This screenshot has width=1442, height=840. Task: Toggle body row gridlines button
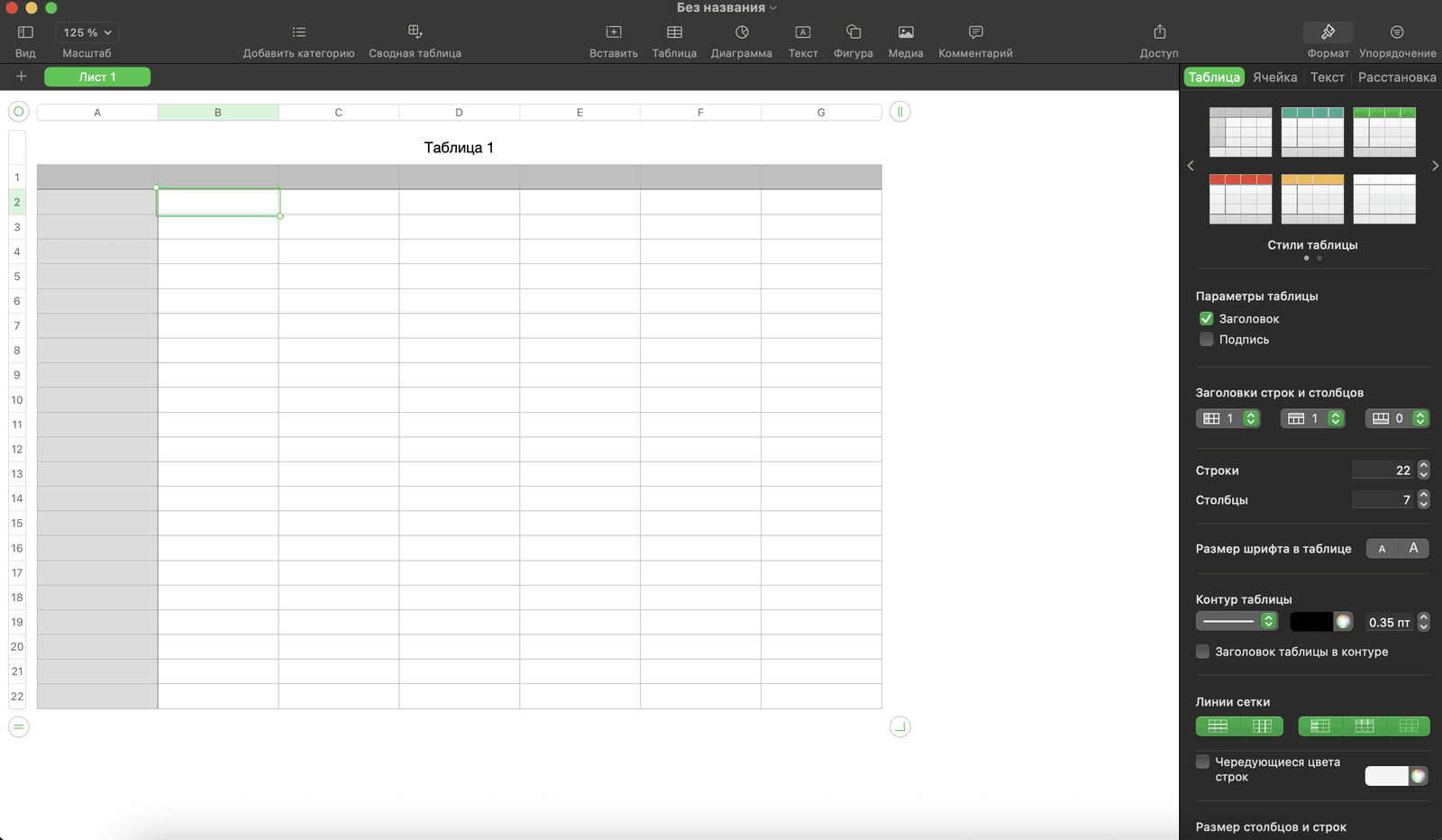pos(1218,726)
